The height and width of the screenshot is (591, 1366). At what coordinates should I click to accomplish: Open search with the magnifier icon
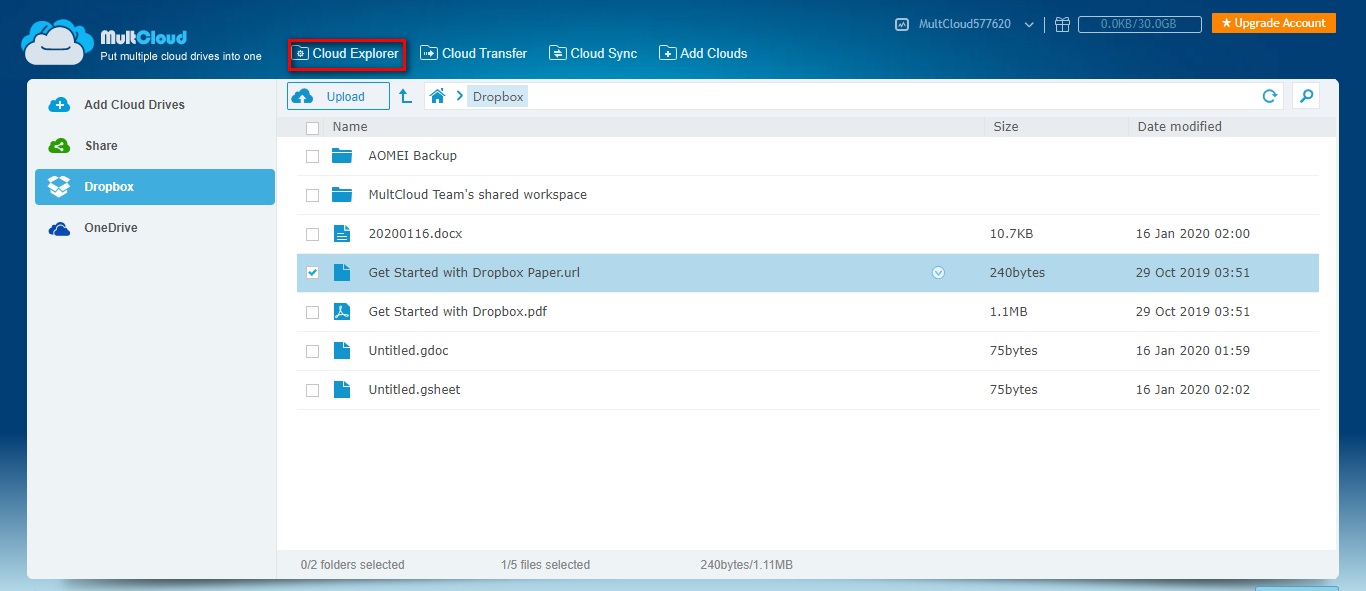[x=1305, y=96]
